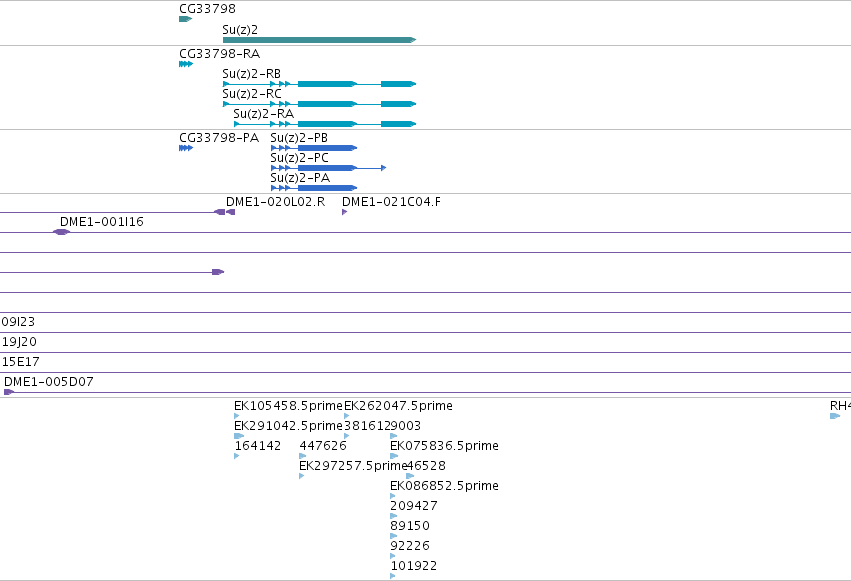The image size is (851, 581).
Task: Open the EK297257.5prime EST label
Action: tap(353, 466)
